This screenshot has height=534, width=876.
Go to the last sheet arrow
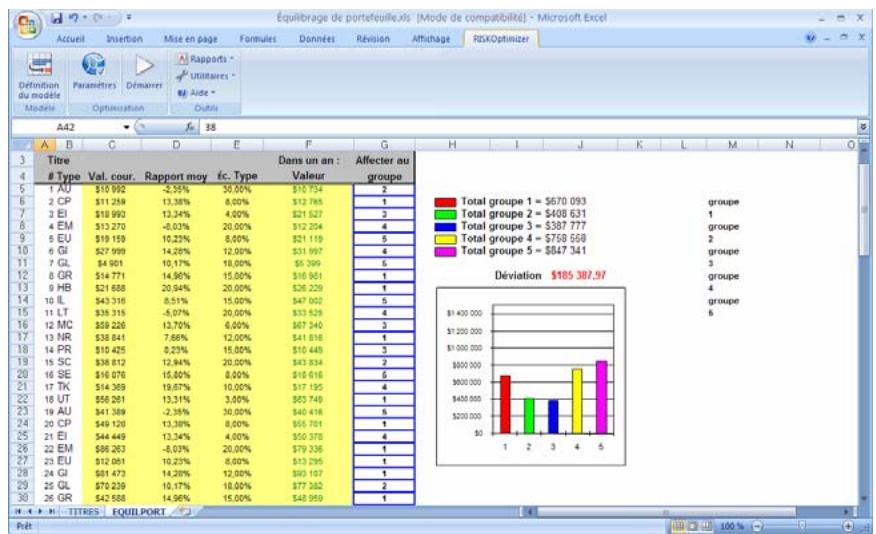[52, 512]
